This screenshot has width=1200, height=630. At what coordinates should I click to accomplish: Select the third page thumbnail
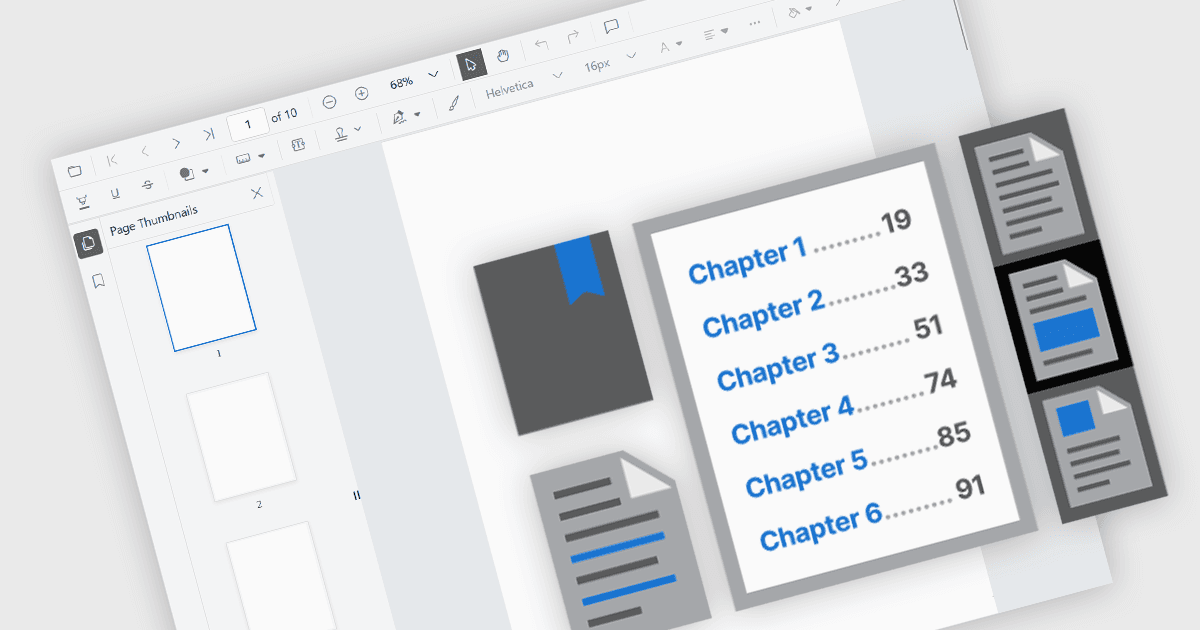pos(281,576)
